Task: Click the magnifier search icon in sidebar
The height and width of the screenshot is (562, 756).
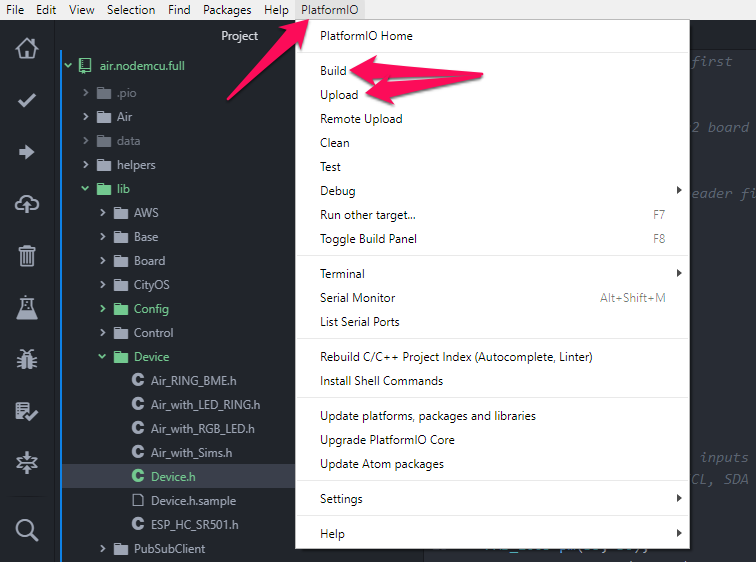Action: [27, 530]
